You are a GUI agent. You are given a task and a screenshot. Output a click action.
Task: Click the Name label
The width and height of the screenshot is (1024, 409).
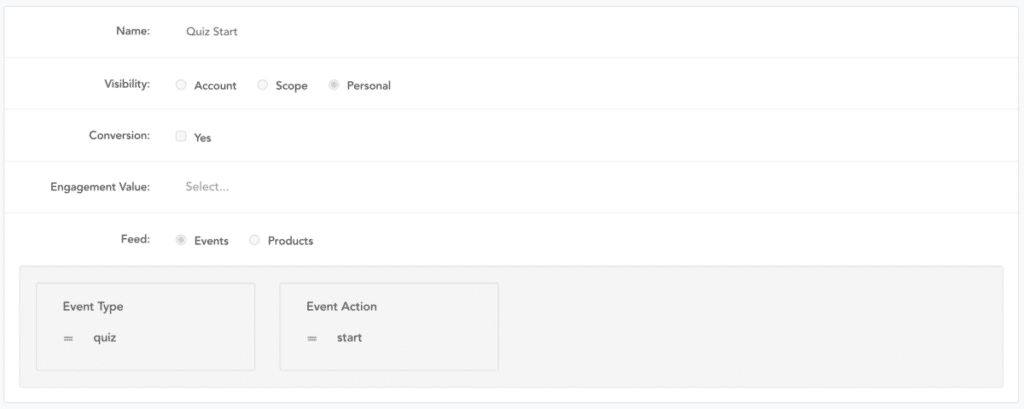coord(133,32)
